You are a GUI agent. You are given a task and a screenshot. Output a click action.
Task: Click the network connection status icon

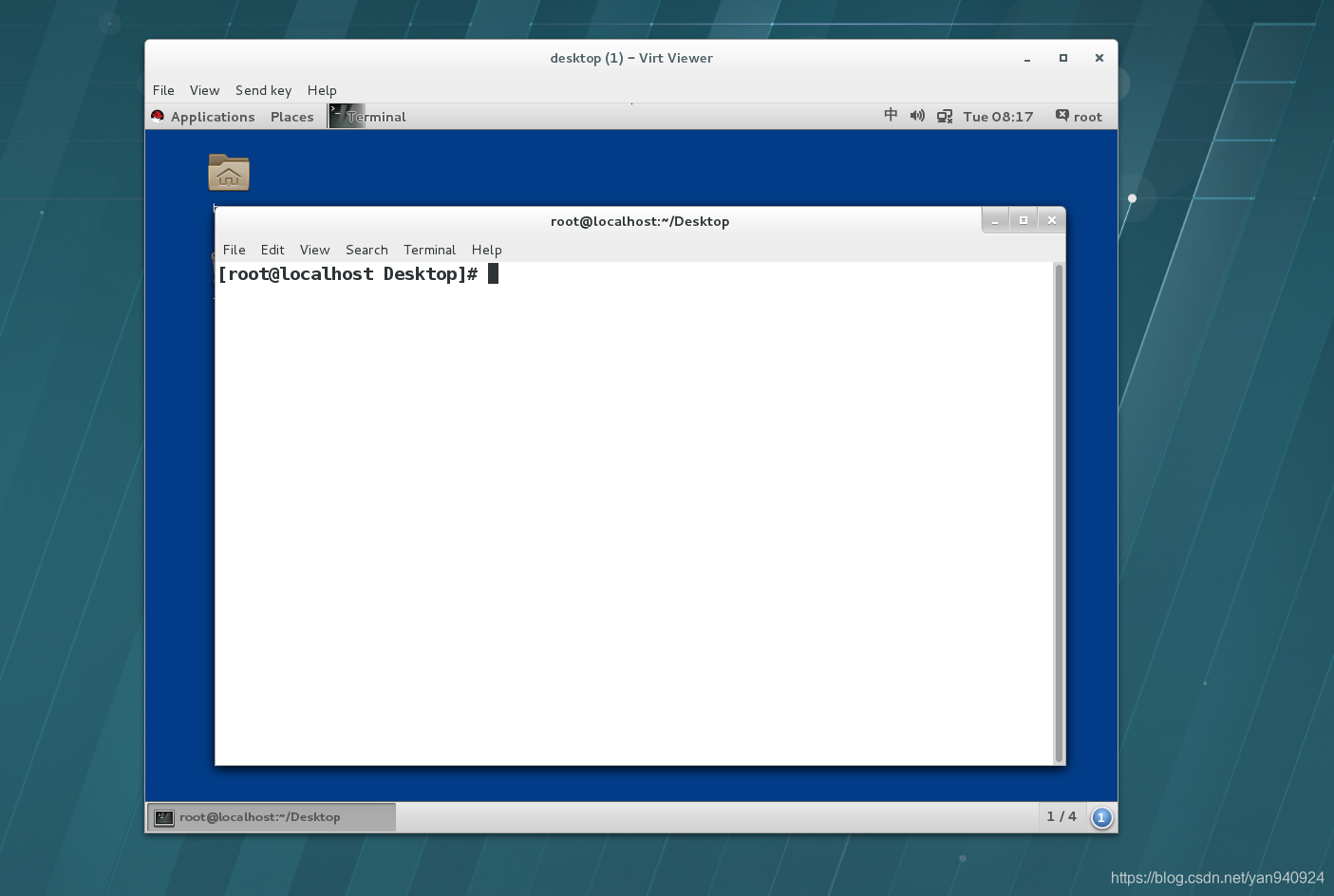[x=945, y=117]
